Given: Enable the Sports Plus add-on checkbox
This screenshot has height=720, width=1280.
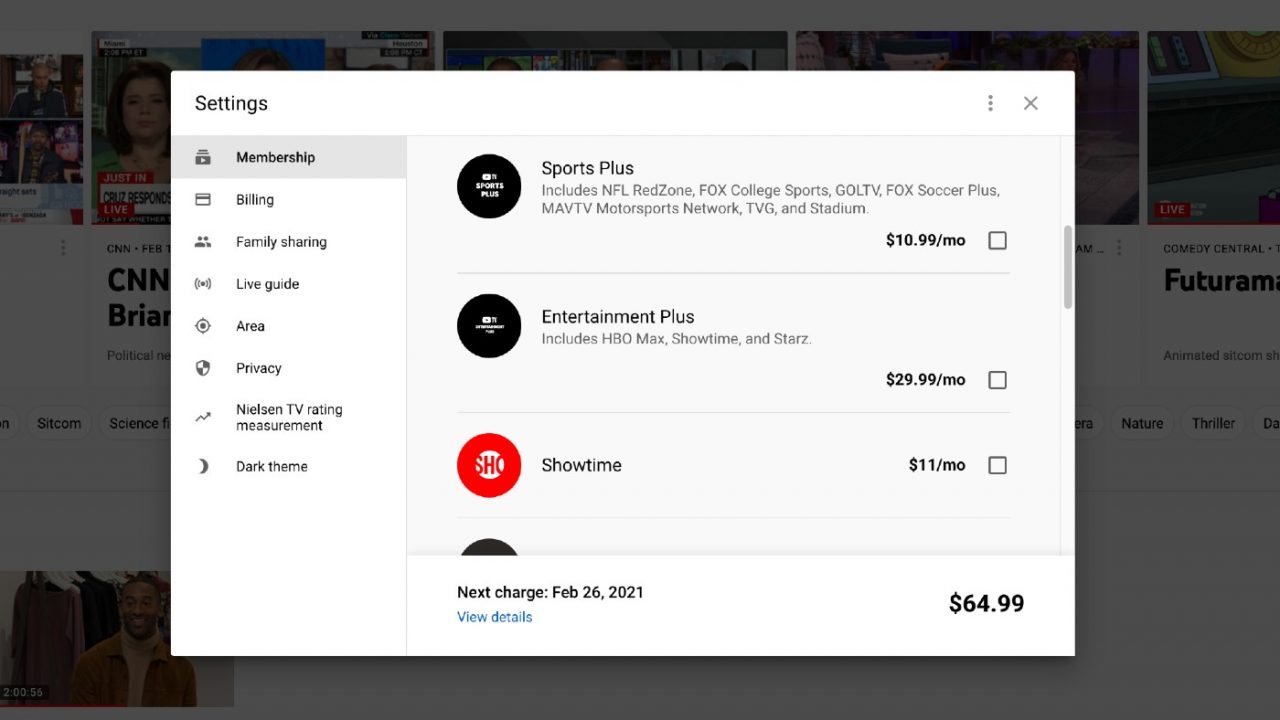Looking at the screenshot, I should coord(997,240).
